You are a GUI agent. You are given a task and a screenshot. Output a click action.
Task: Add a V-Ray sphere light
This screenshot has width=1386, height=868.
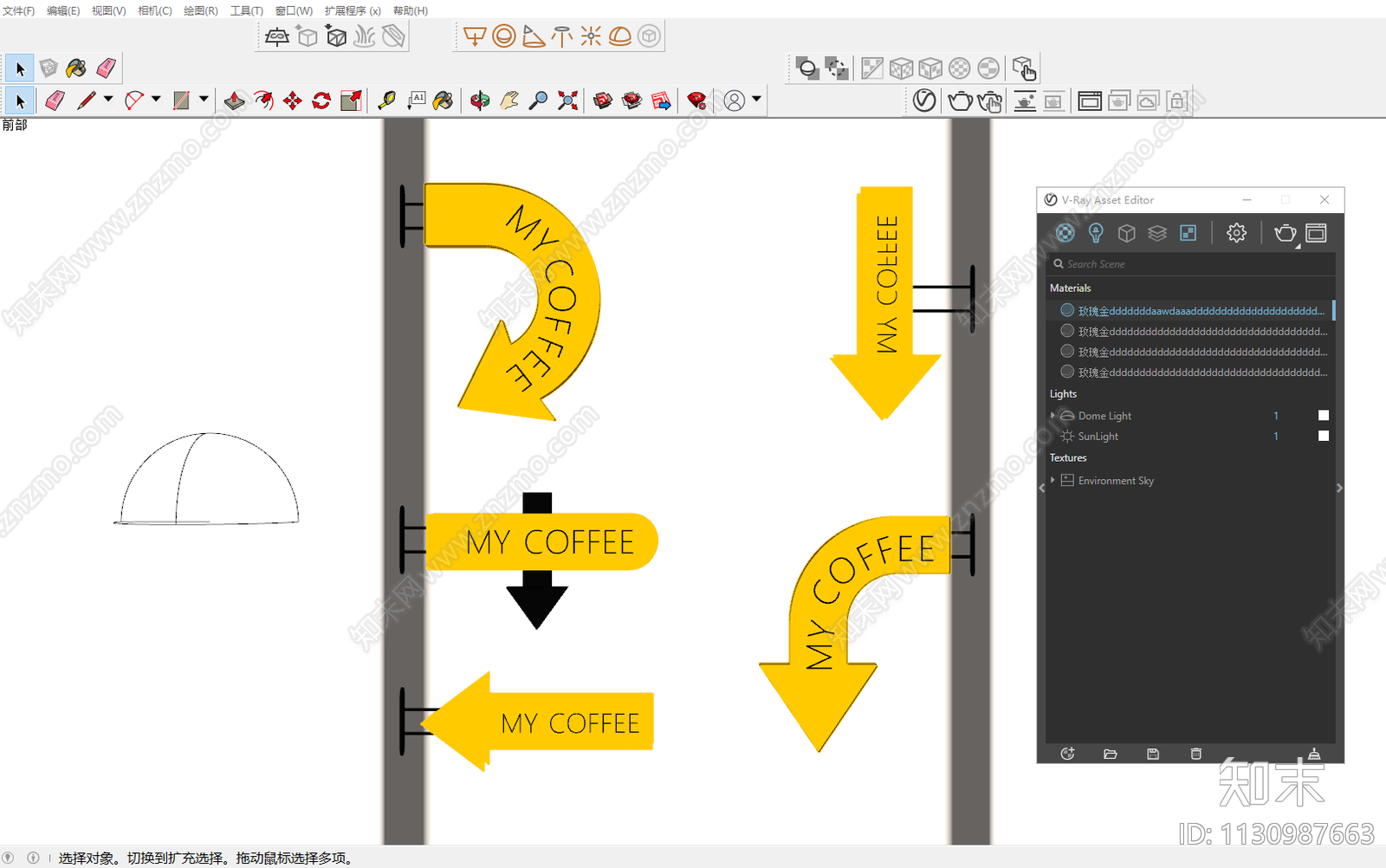coord(504,36)
